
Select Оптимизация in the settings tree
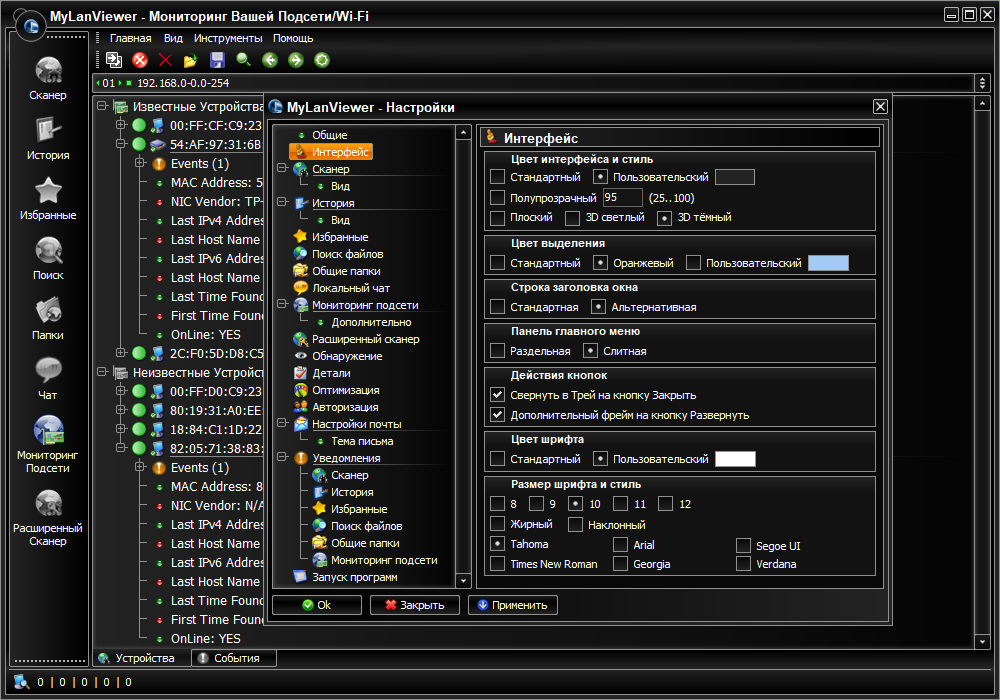(346, 390)
